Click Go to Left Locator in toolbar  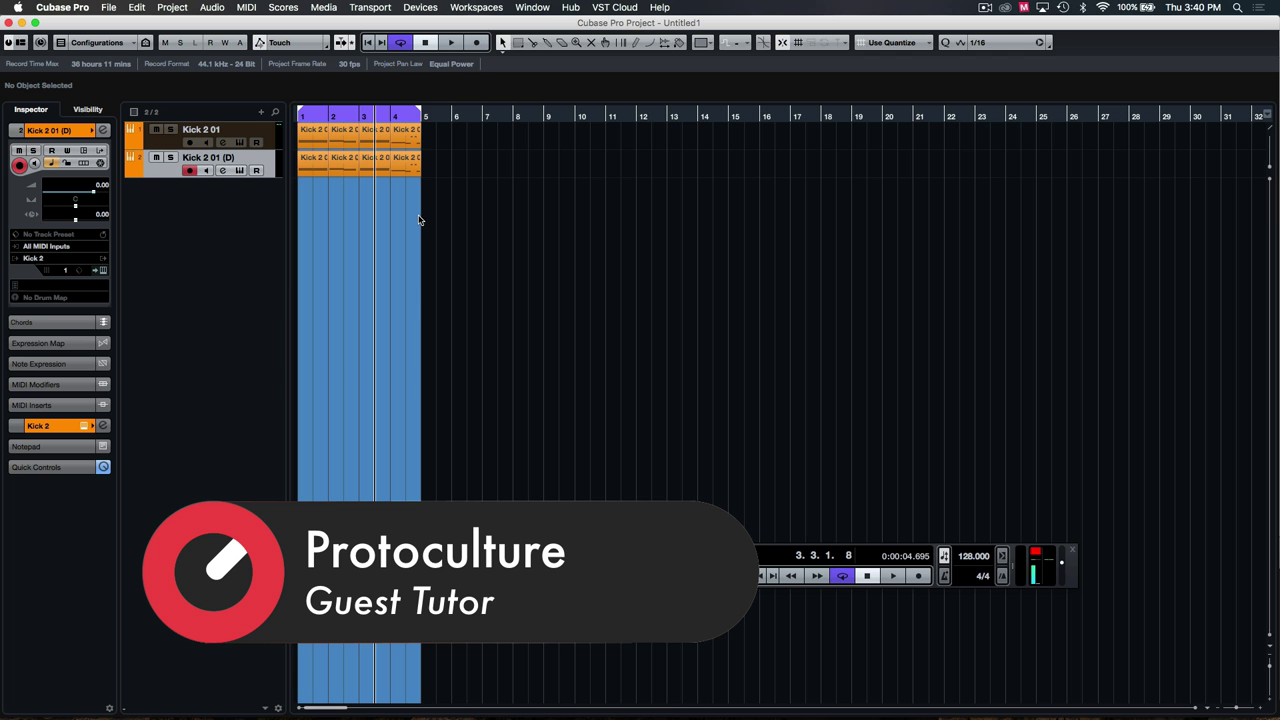click(x=368, y=43)
